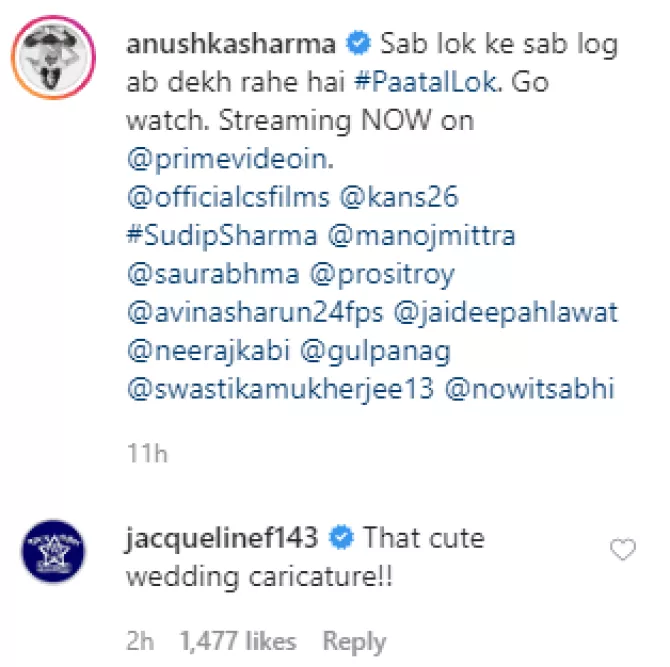Screen dimensions: 670x667
Task: Open the @swastikamukherjee13 mention
Action: coord(281,390)
